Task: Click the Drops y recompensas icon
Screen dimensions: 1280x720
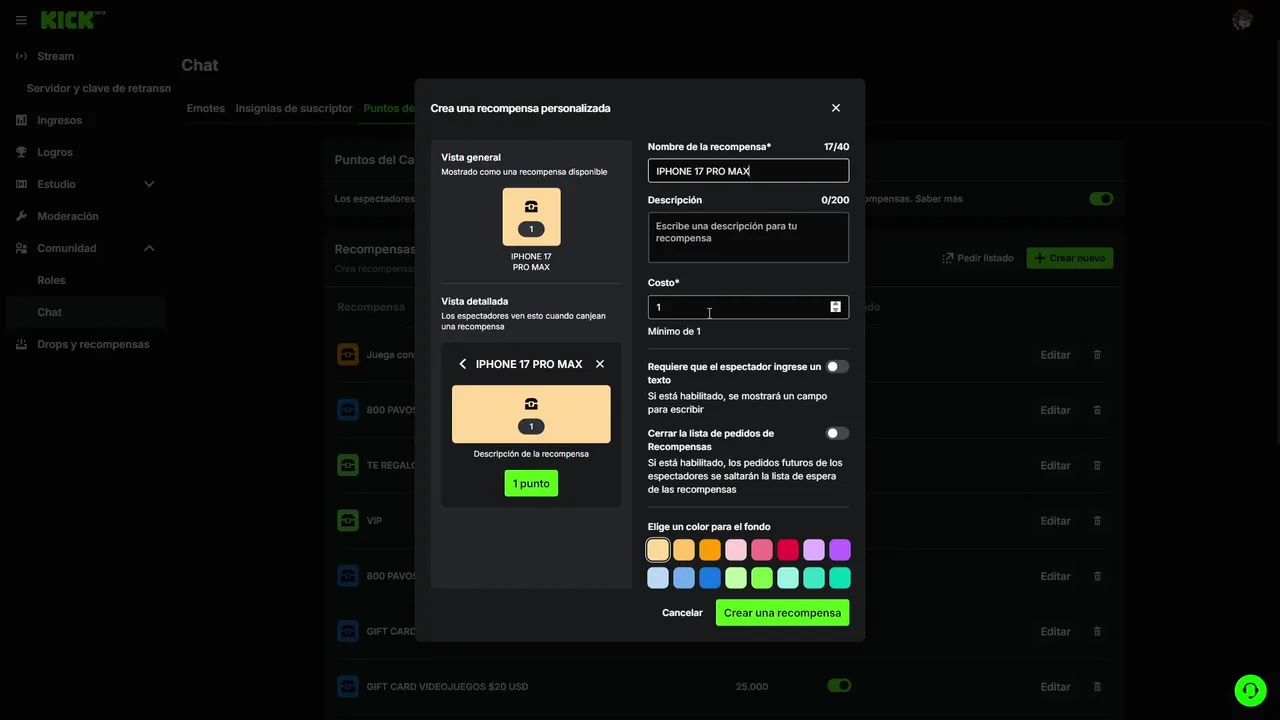Action: 21,344
